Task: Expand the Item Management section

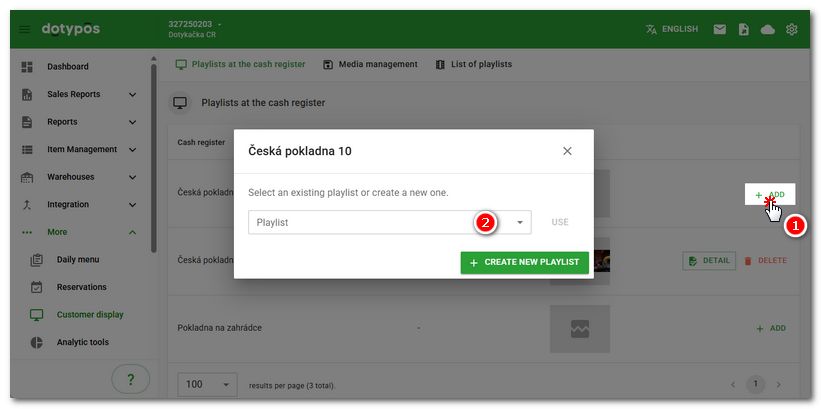Action: pyautogui.click(x=132, y=150)
